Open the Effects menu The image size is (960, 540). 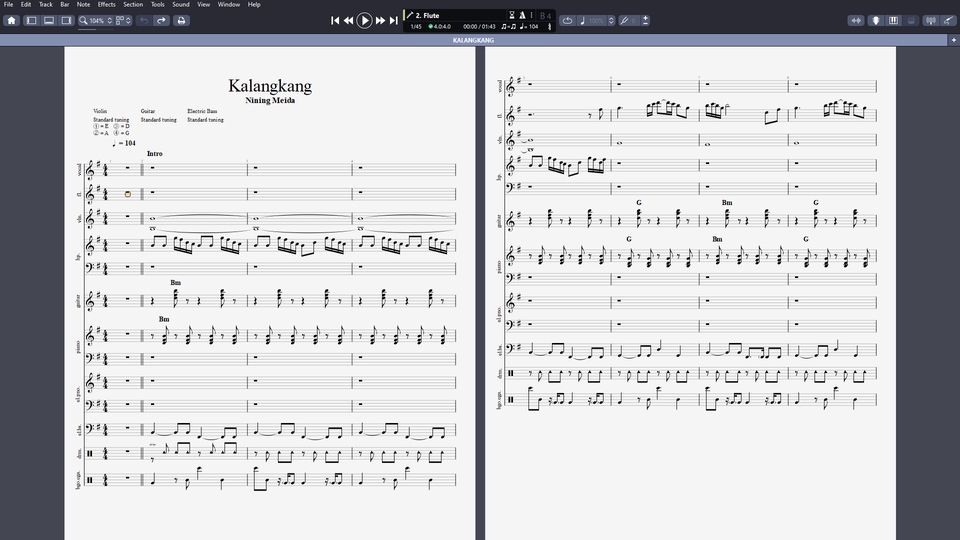107,4
